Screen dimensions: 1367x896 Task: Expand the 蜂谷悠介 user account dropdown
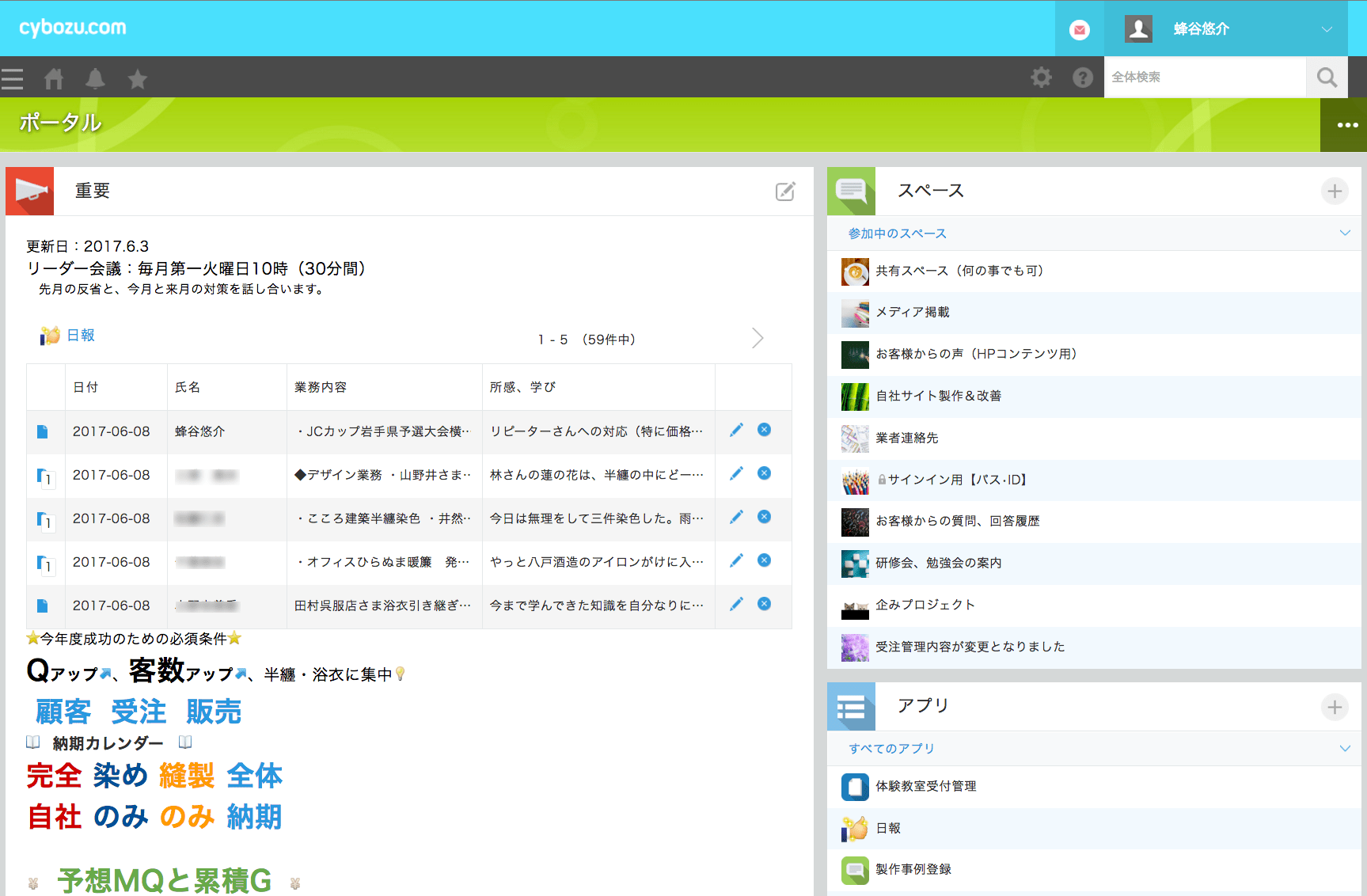1327,29
